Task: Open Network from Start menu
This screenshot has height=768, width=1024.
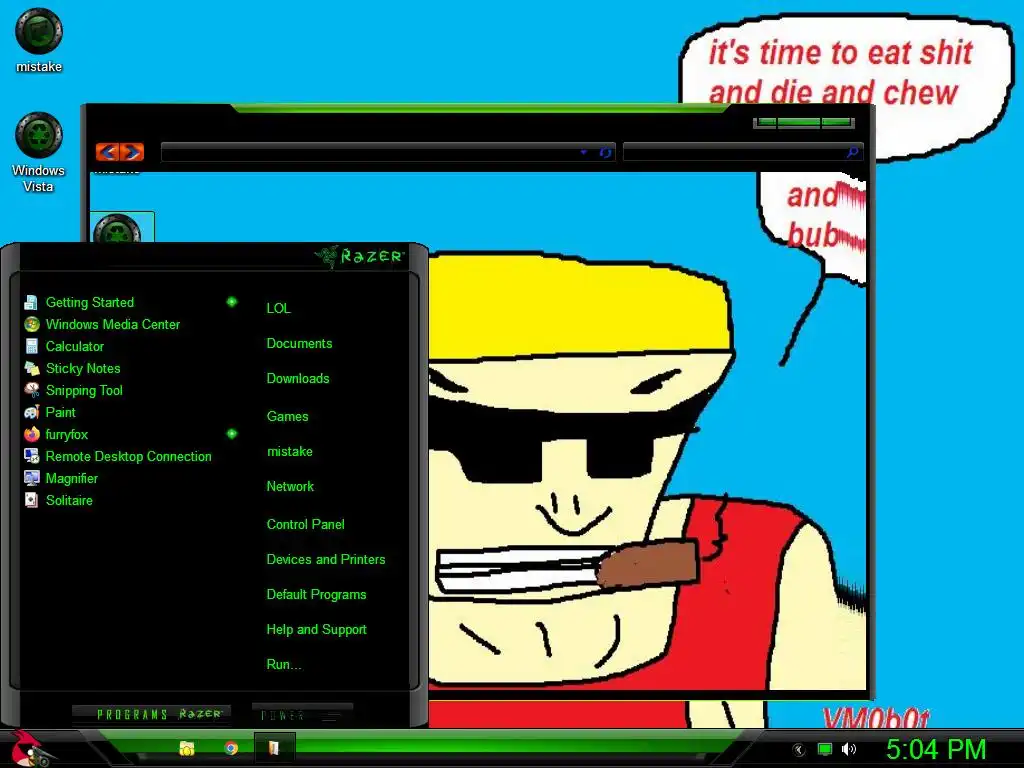Action: 290,487
